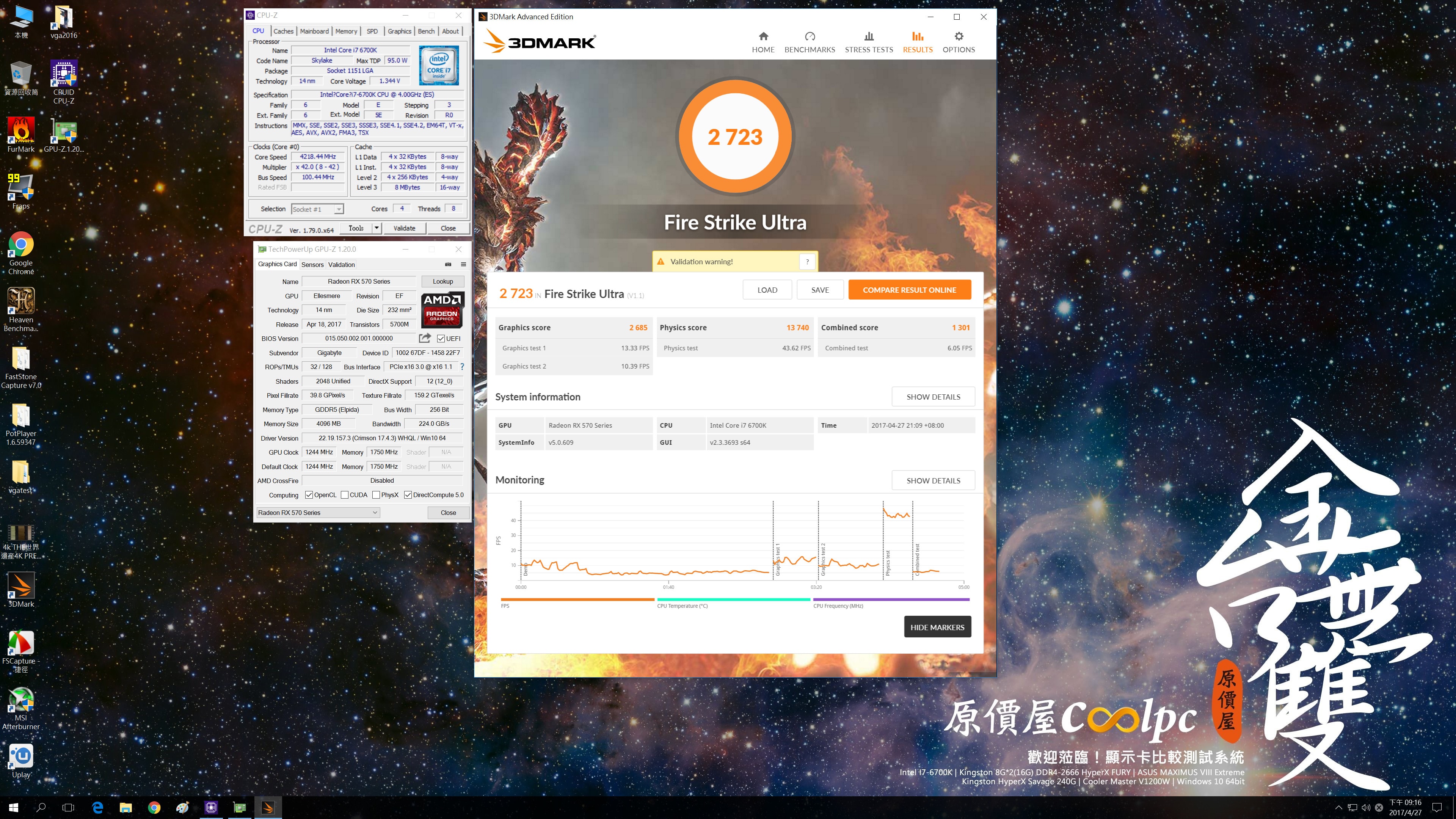Screen dimensions: 1456x819
Task: Open CPUID CPU-Z desktop shortcut
Action: [x=64, y=83]
